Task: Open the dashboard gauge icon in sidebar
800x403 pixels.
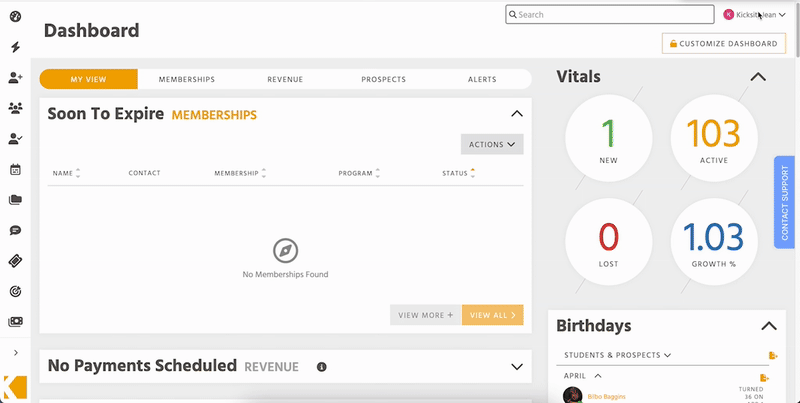Action: click(x=15, y=16)
